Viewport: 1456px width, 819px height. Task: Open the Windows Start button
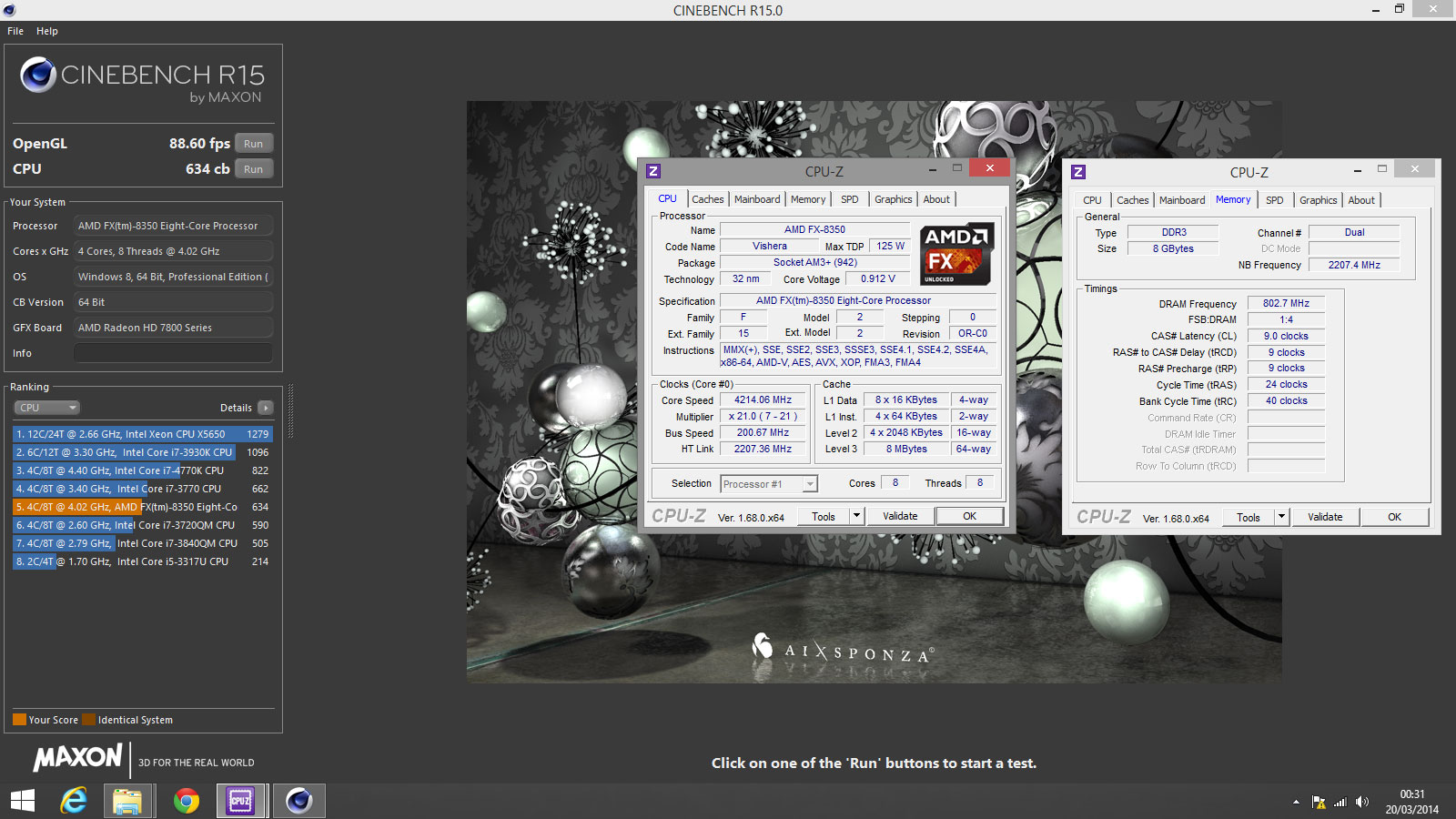click(23, 801)
